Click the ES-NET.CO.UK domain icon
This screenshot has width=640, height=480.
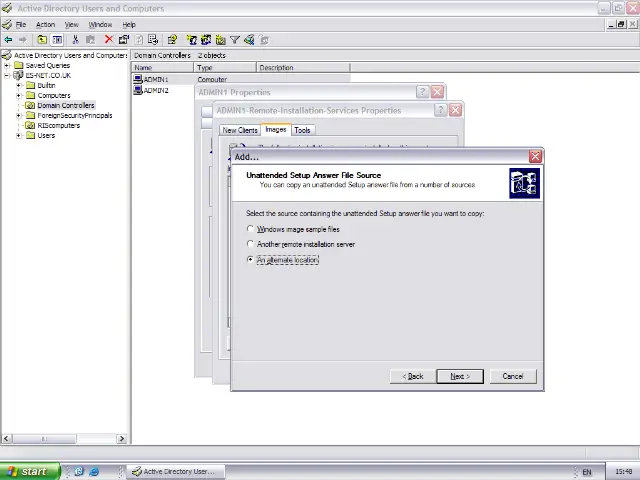tap(18, 75)
